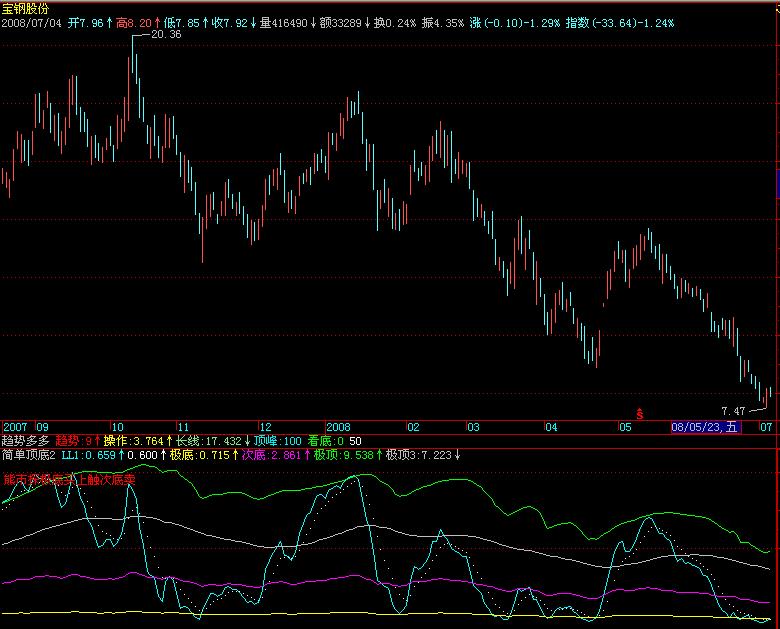Click the 09 month marker
780x629 pixels.
point(42,427)
